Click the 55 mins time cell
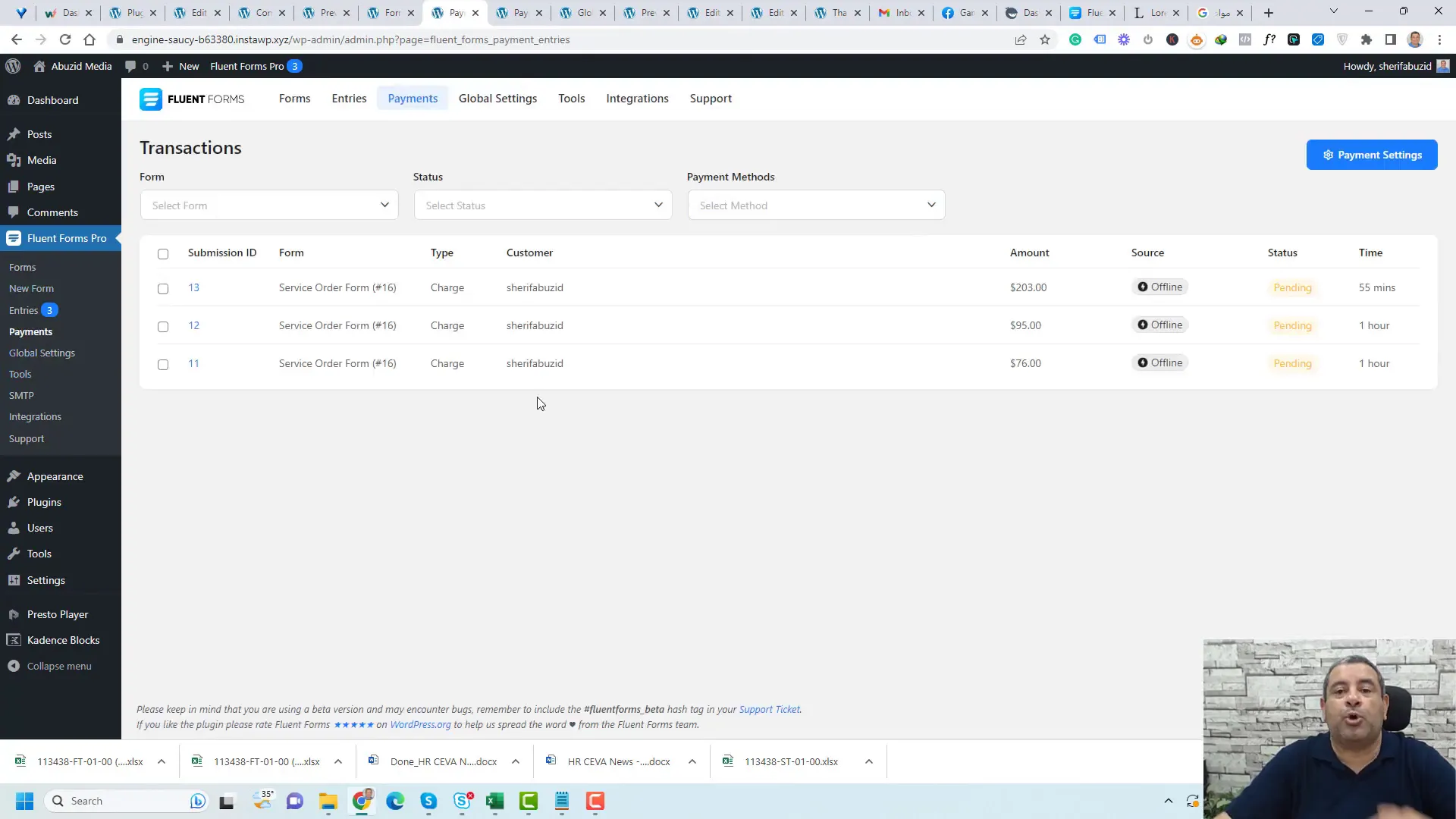Viewport: 1456px width, 819px height. click(1377, 287)
